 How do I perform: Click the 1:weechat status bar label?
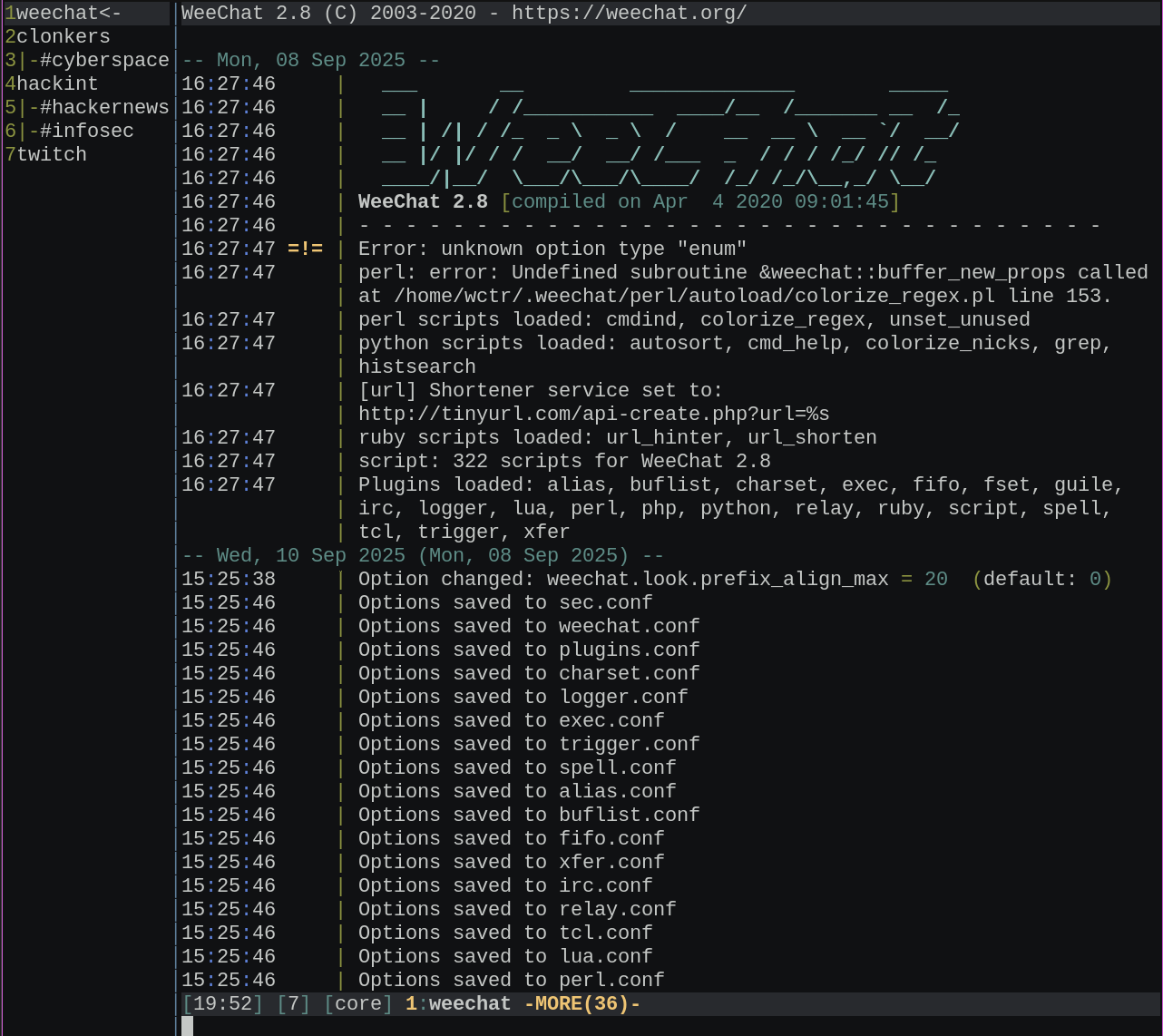pyautogui.click(x=458, y=1003)
